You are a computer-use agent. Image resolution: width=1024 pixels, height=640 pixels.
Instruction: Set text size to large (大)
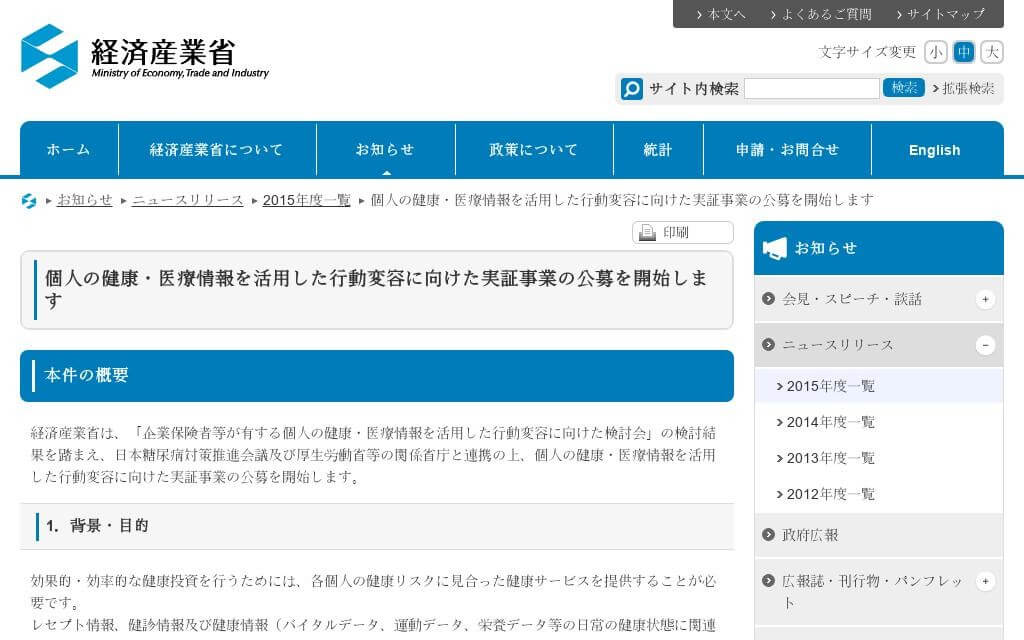[x=992, y=52]
